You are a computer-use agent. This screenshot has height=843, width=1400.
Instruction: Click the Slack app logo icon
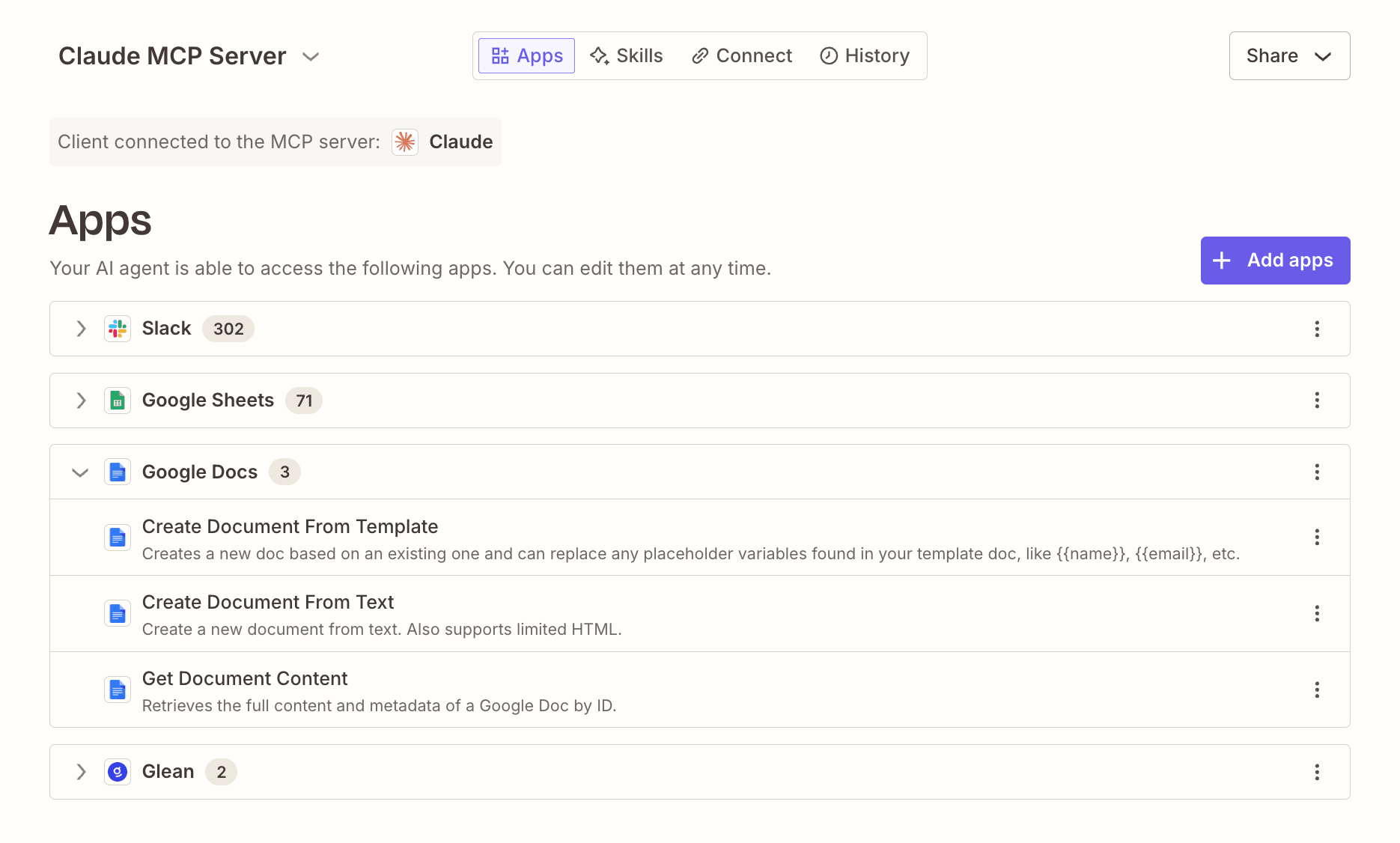[x=118, y=329]
